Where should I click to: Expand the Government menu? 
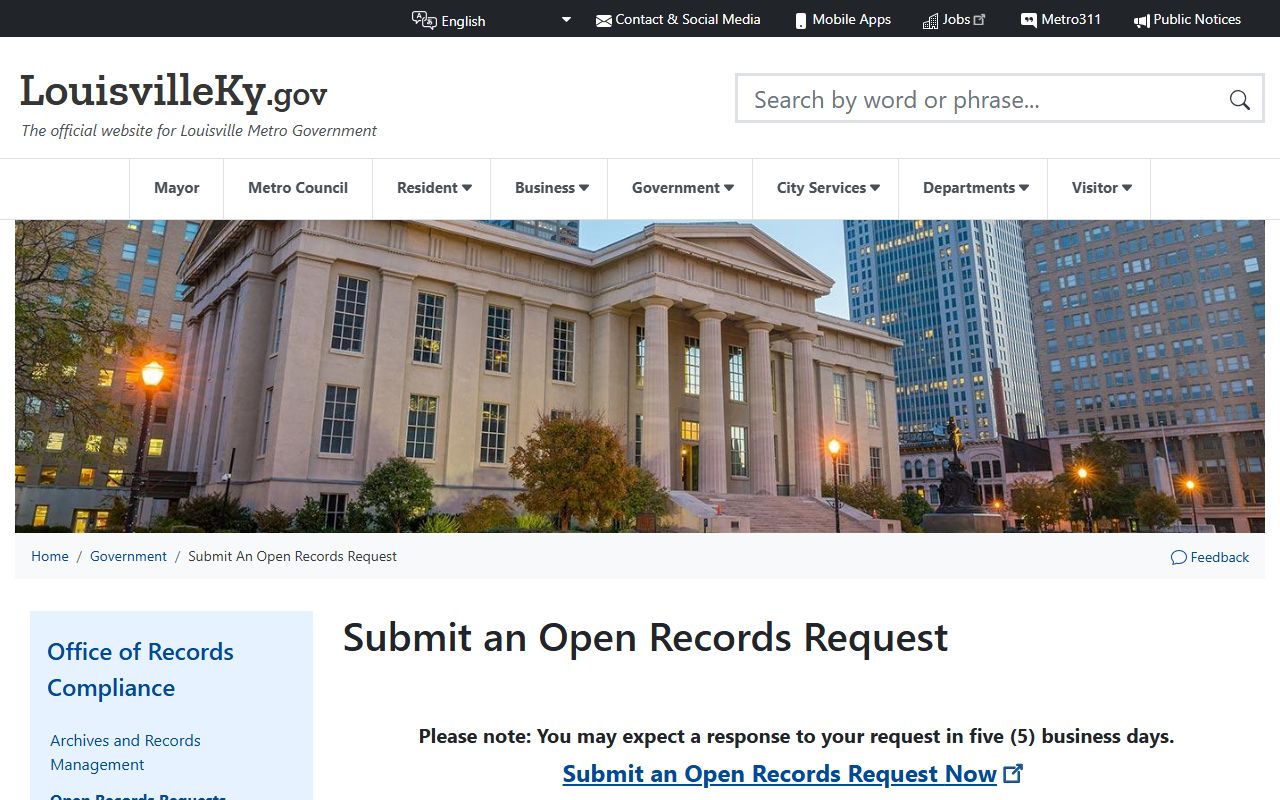683,188
